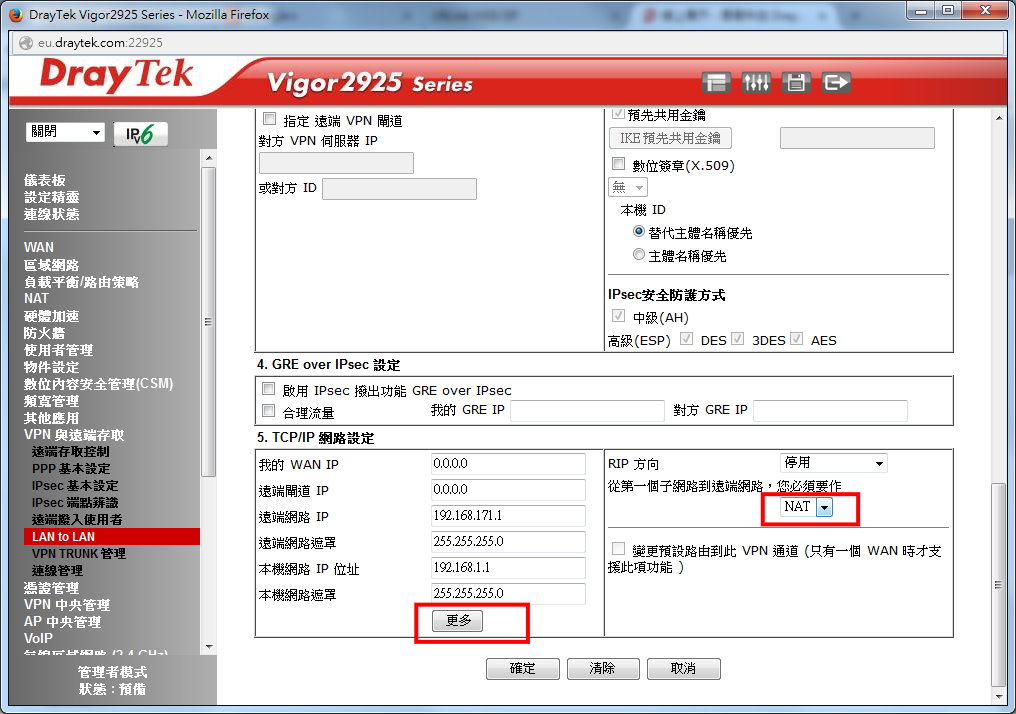Enable 啟用 IPsec 撥出功能 GRE over IPsec
This screenshot has height=714, width=1016.
point(268,390)
